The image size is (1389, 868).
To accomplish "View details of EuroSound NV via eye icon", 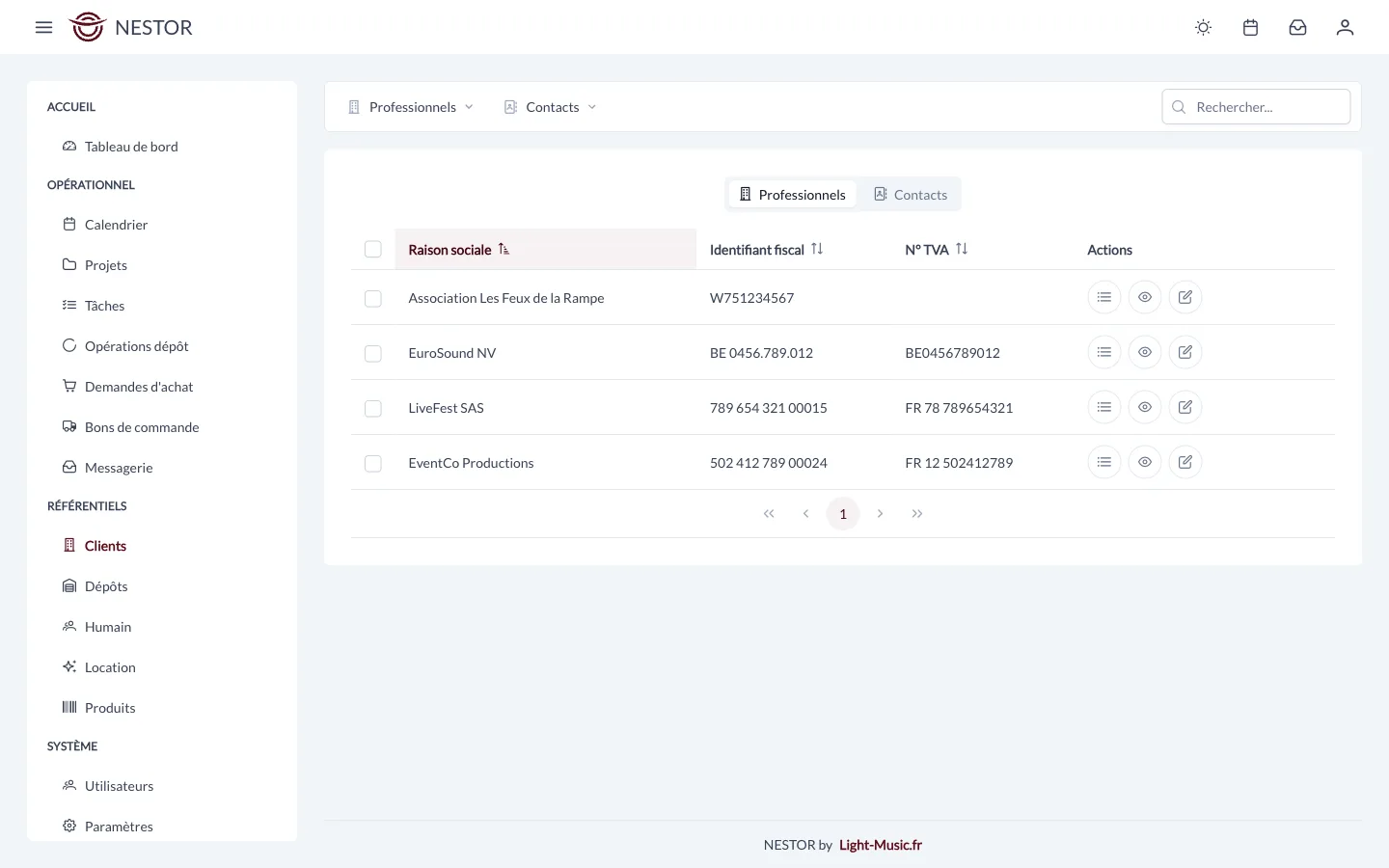I will tap(1145, 352).
